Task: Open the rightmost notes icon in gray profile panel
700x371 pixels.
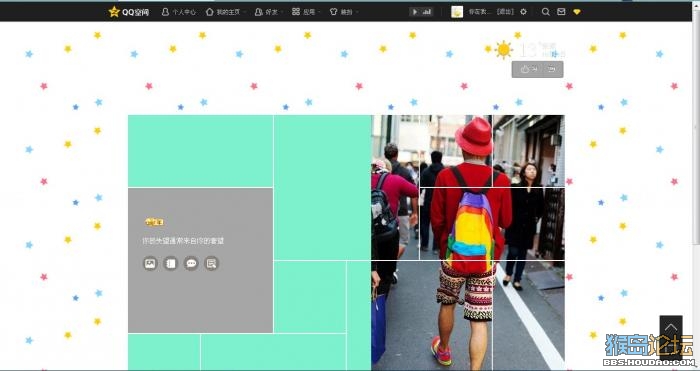Action: click(x=211, y=263)
